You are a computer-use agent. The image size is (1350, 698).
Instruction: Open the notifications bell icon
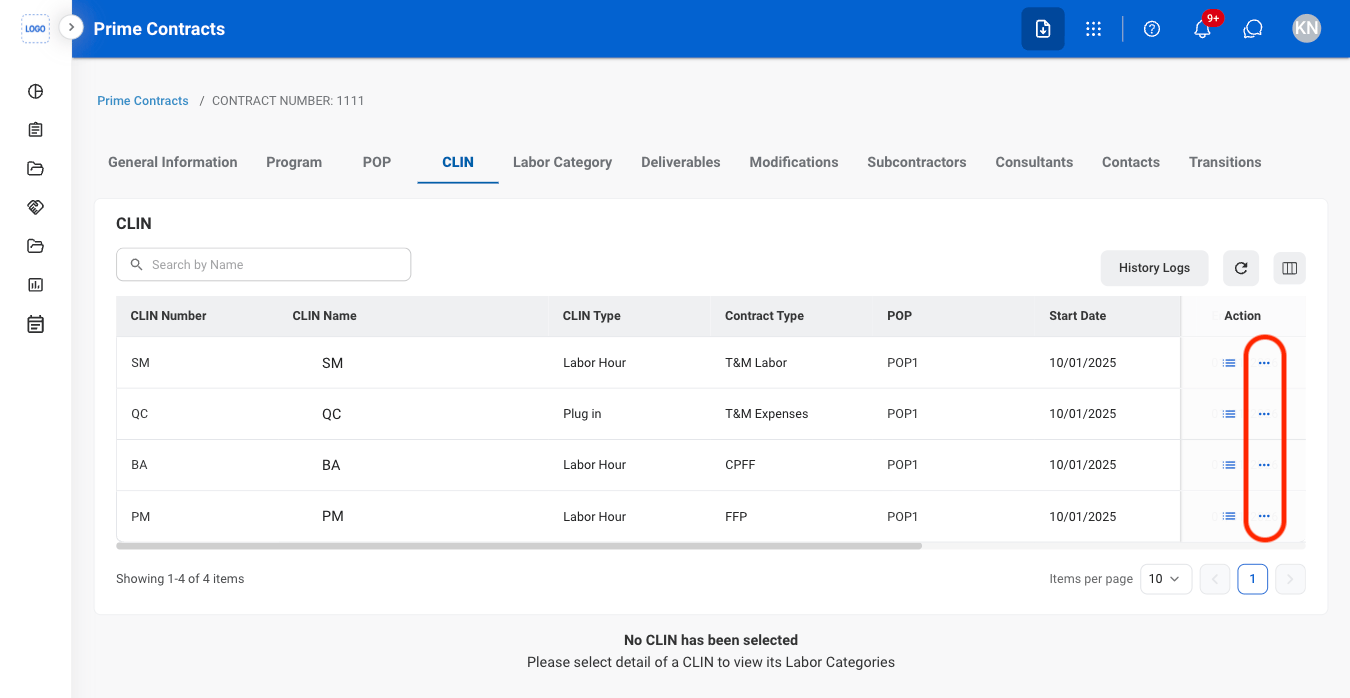coord(1202,29)
